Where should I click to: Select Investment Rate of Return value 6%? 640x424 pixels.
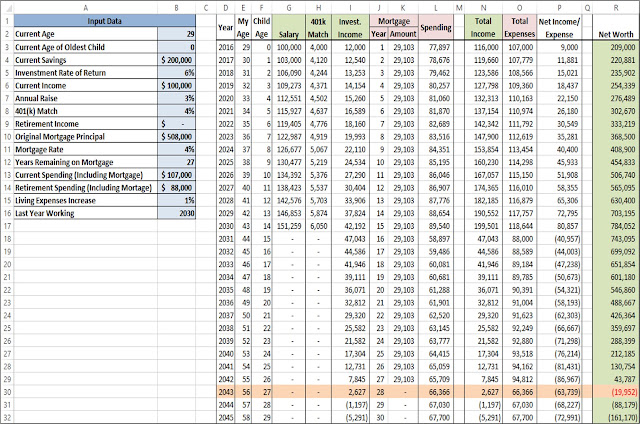pyautogui.click(x=176, y=73)
